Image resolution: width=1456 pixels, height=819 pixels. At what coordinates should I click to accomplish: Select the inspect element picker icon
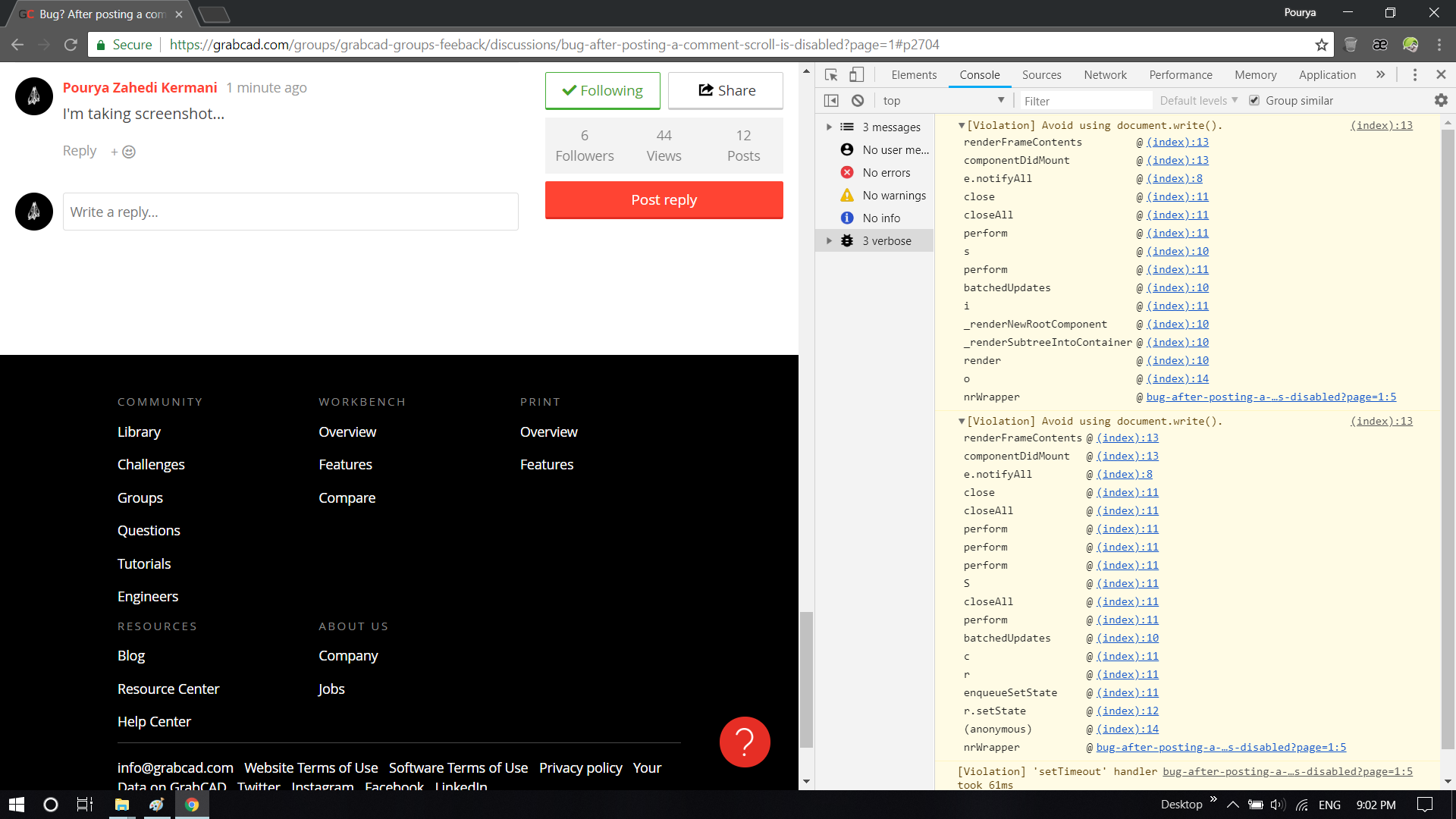(831, 74)
